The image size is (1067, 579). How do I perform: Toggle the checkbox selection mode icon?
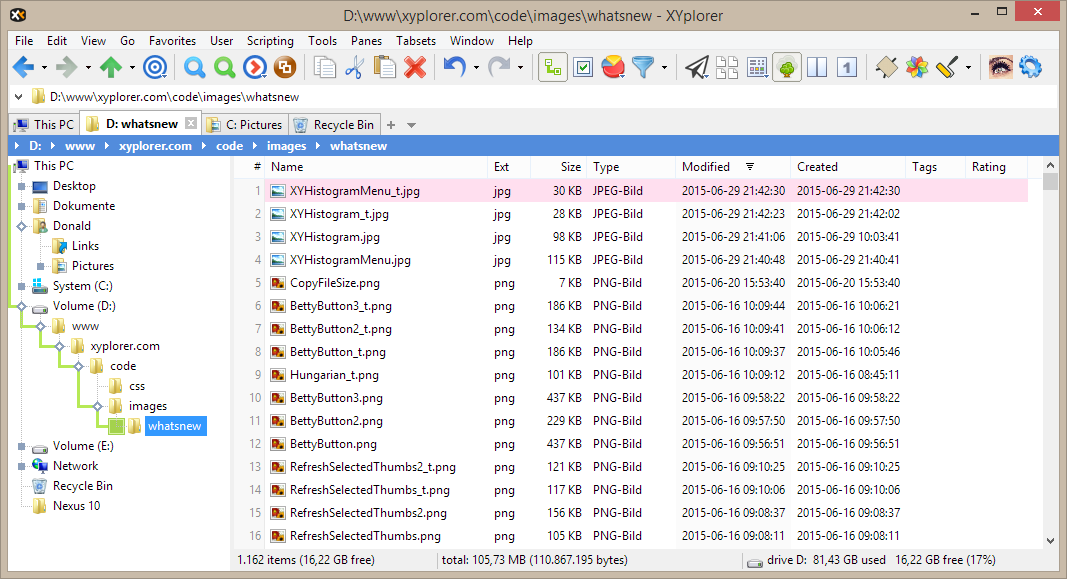[x=581, y=67]
